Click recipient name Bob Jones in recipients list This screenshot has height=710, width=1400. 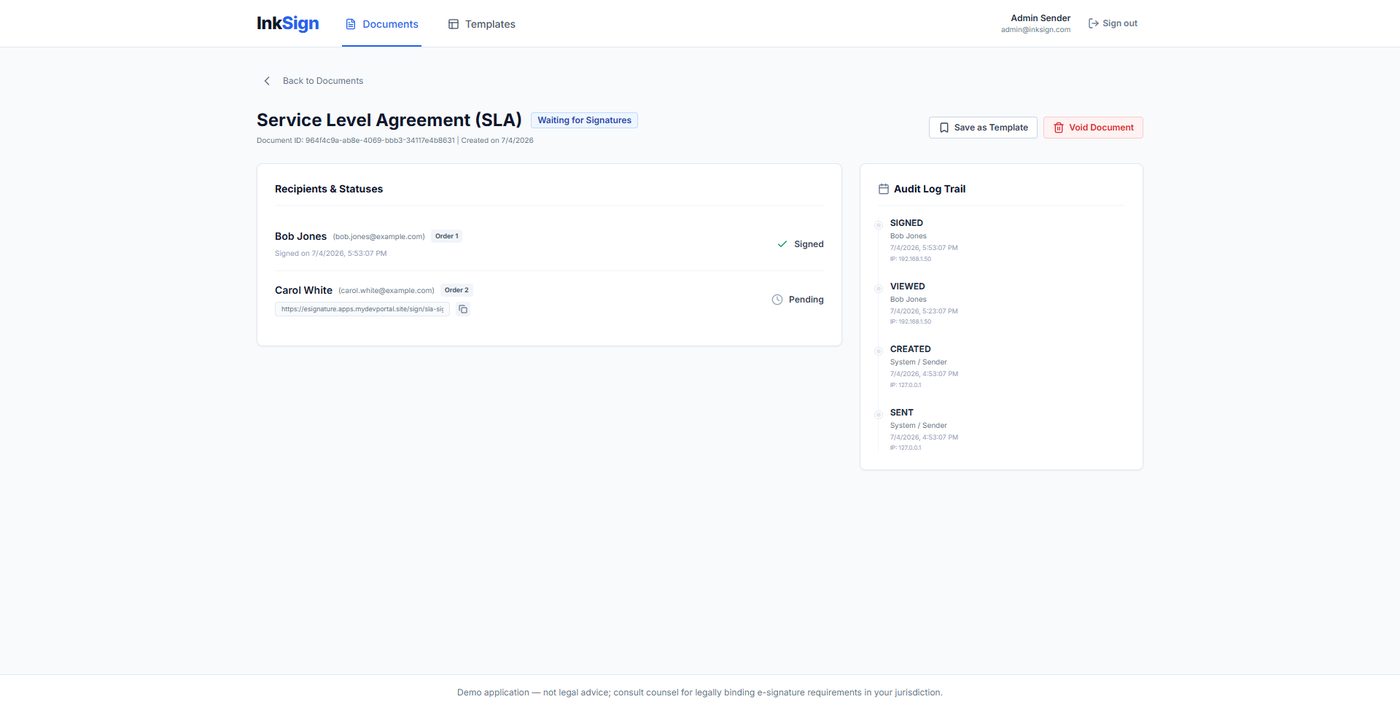click(x=301, y=237)
